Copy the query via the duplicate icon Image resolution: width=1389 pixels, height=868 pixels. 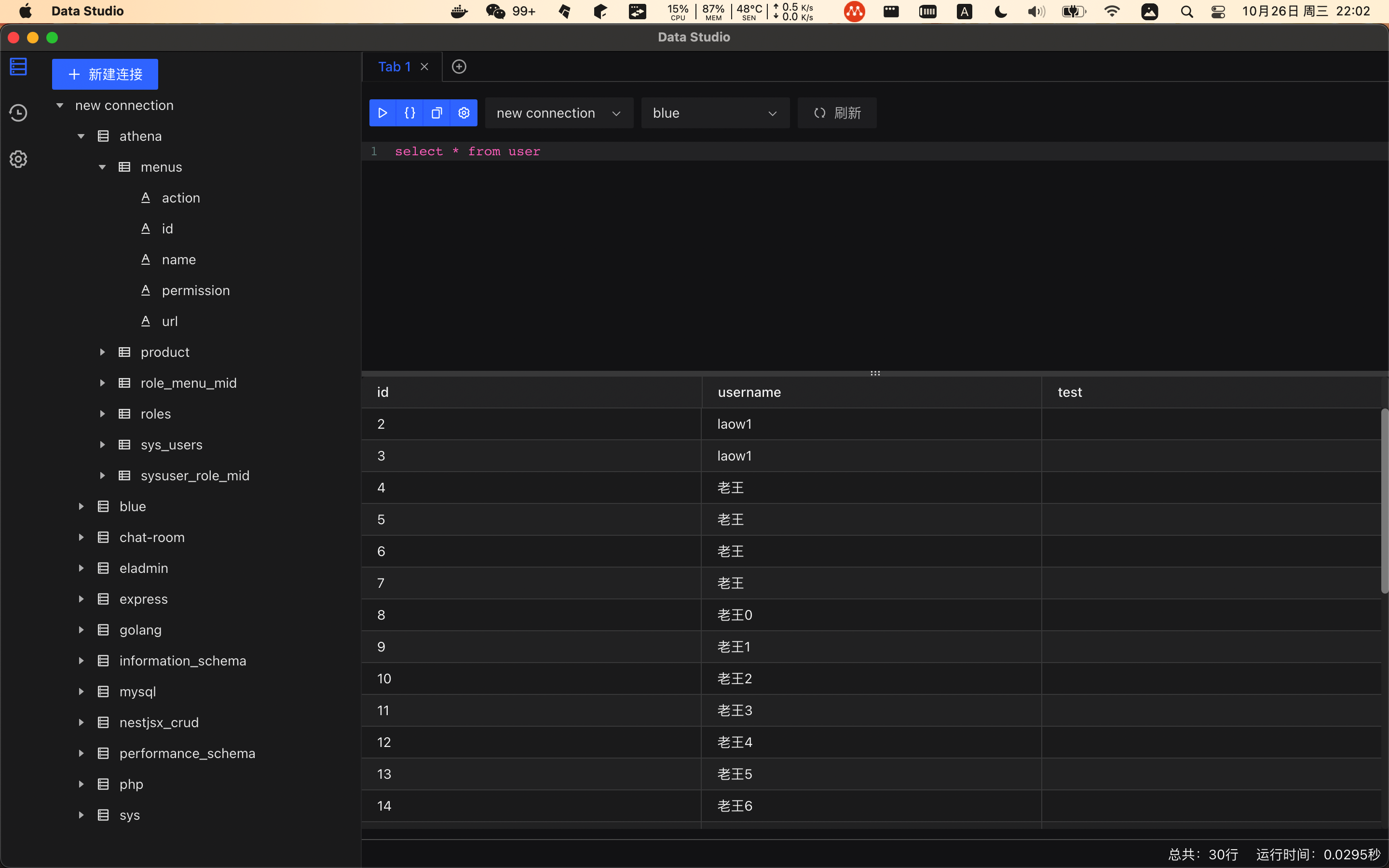(436, 112)
